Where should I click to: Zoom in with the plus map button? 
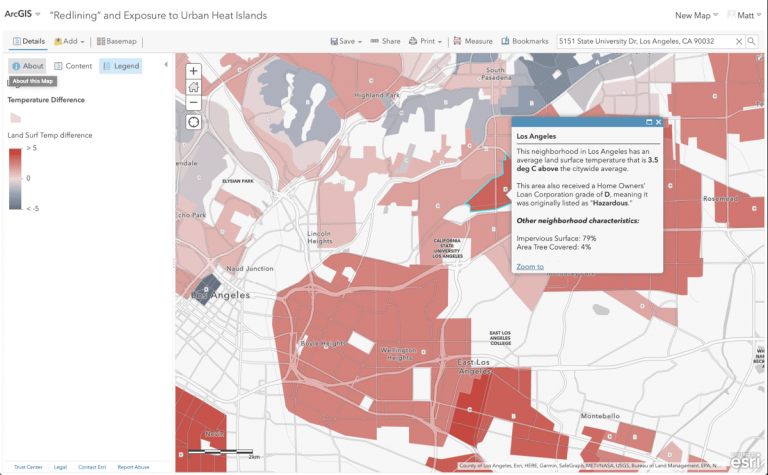point(193,71)
